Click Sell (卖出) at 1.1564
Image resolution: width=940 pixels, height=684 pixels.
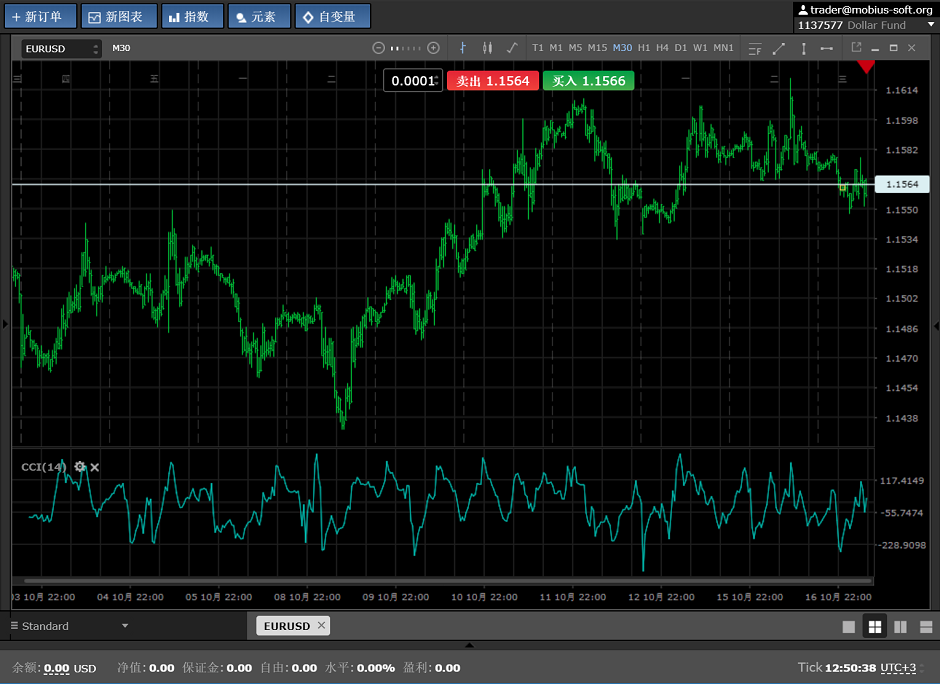(493, 80)
